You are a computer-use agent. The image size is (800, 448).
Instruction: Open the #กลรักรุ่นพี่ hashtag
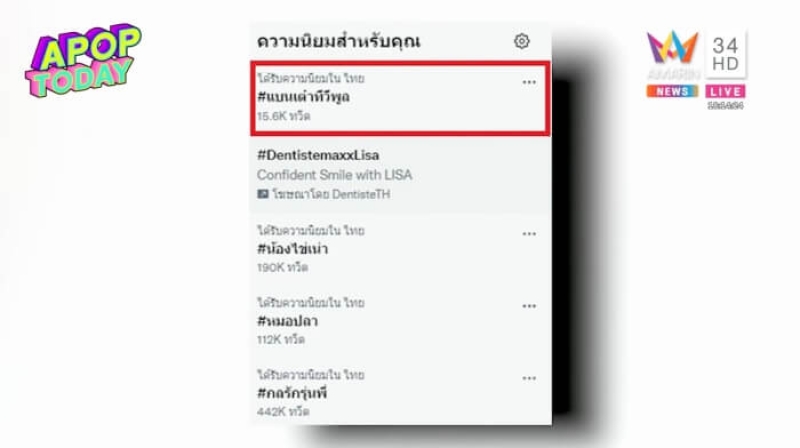coord(292,393)
